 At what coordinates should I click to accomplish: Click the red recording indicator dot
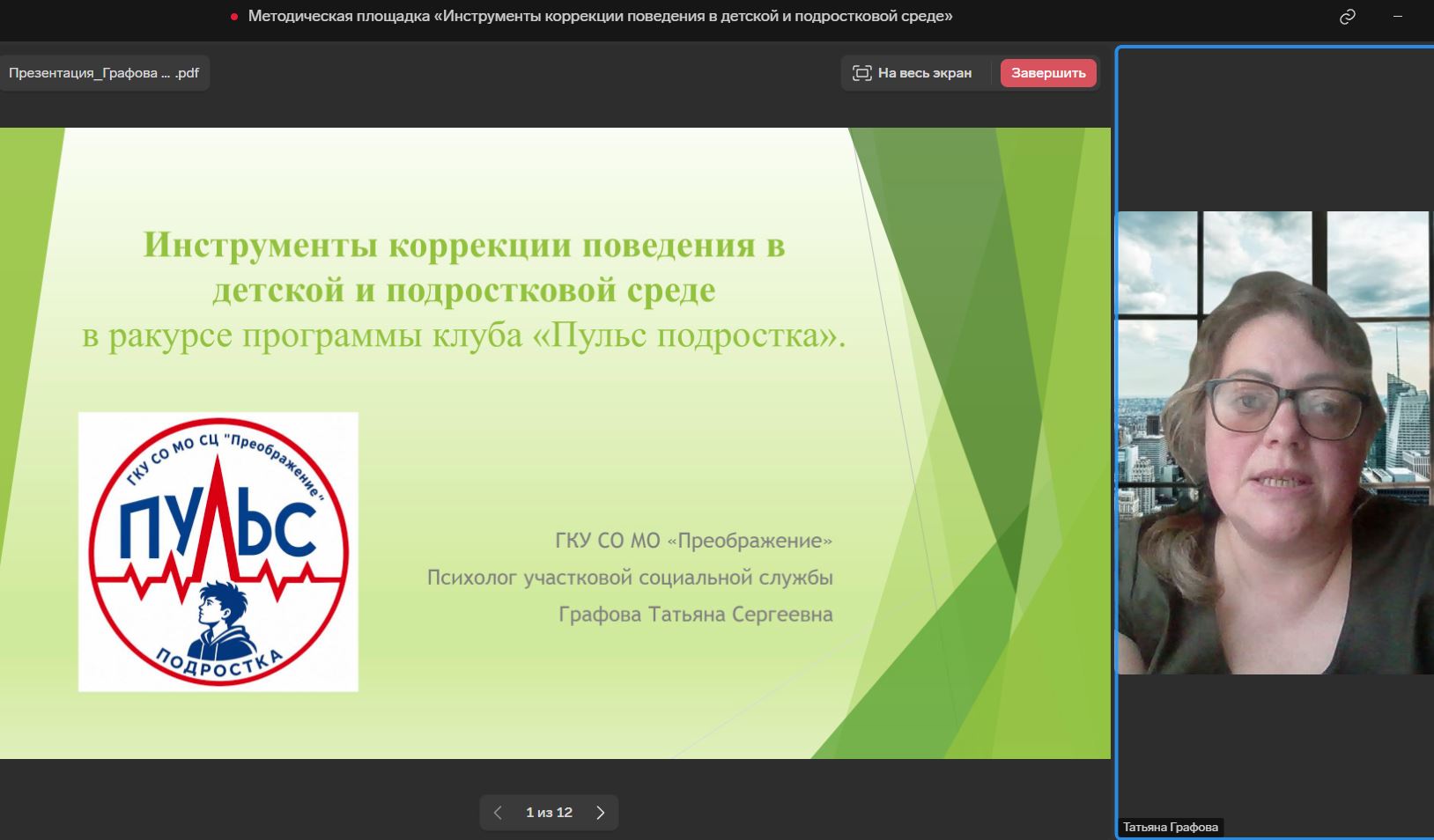click(234, 17)
